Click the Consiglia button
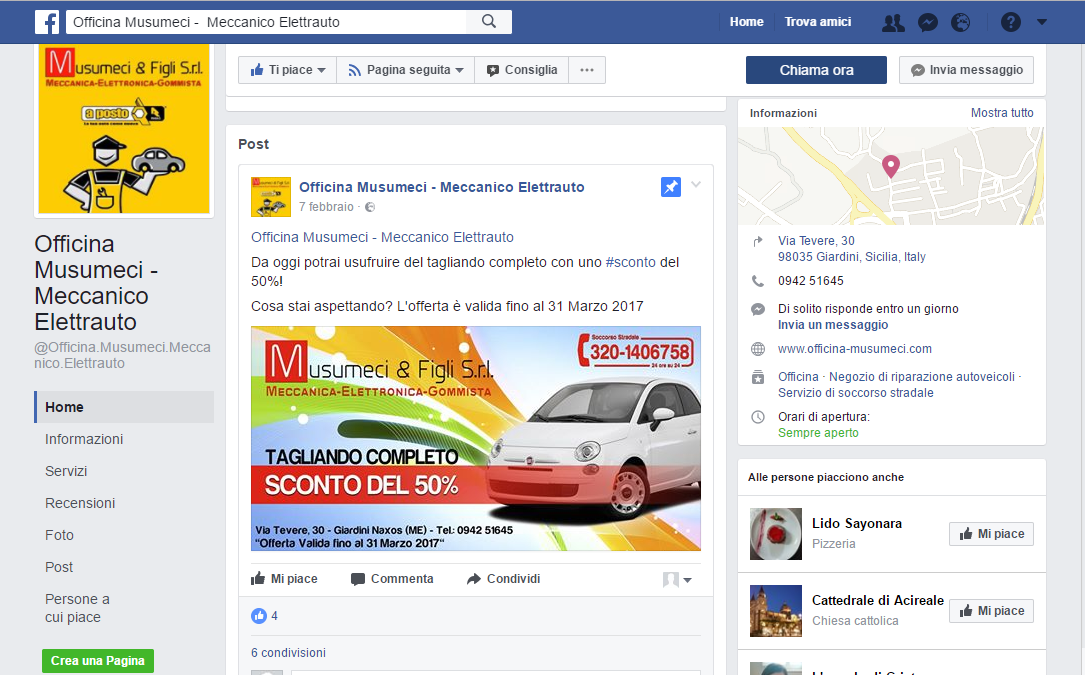This screenshot has width=1085, height=675. 522,70
